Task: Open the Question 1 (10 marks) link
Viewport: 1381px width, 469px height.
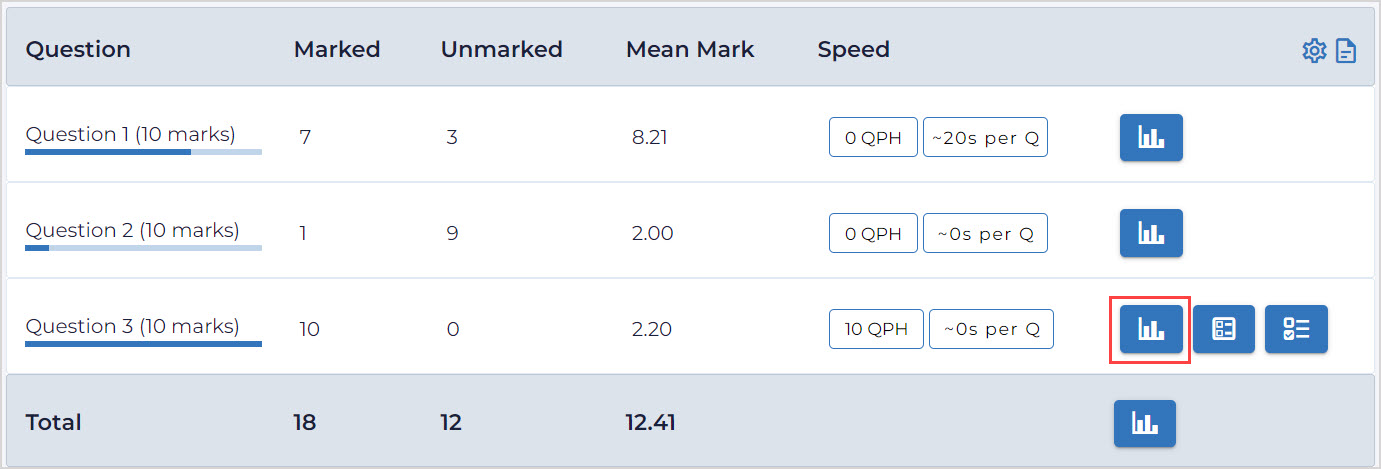Action: pyautogui.click(x=130, y=134)
